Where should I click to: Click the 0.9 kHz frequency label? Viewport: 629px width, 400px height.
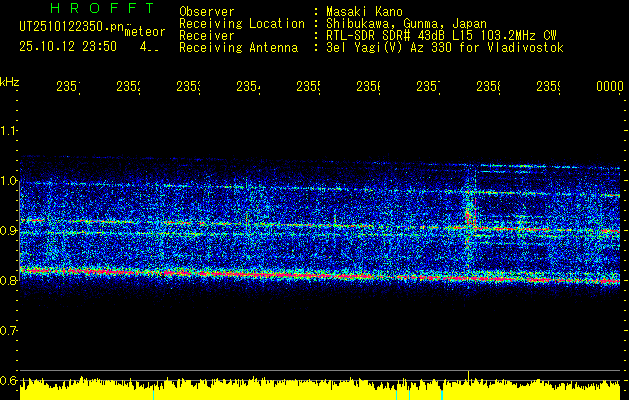(8, 231)
